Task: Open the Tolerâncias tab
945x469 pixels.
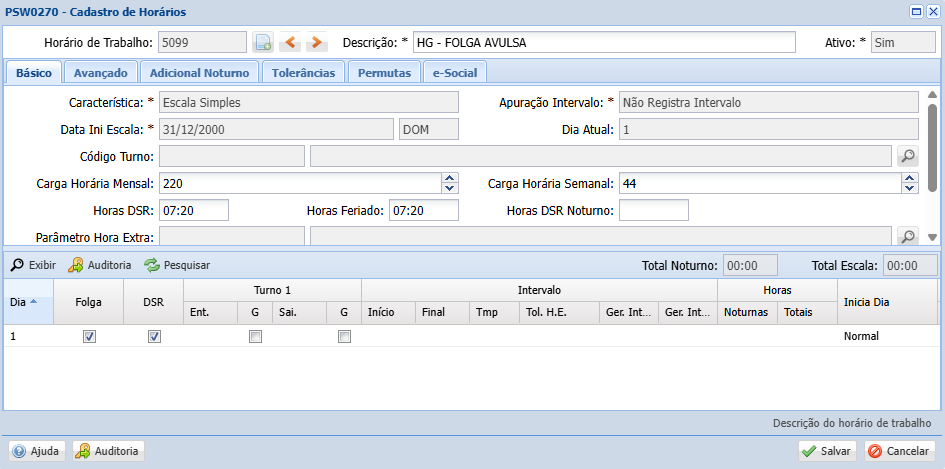Action: (x=303, y=72)
